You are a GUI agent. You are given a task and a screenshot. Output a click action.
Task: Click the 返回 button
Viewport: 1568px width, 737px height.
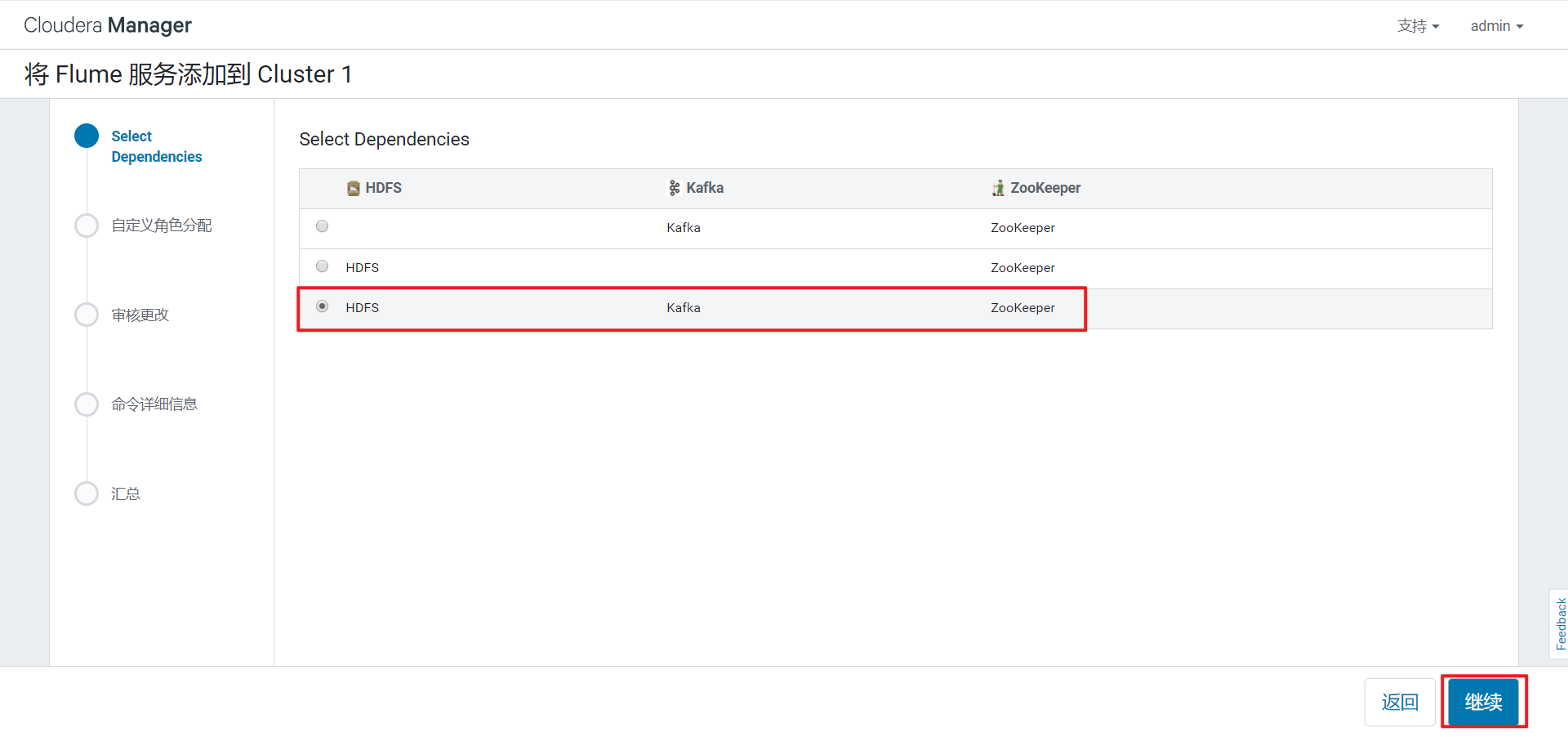[x=1400, y=702]
